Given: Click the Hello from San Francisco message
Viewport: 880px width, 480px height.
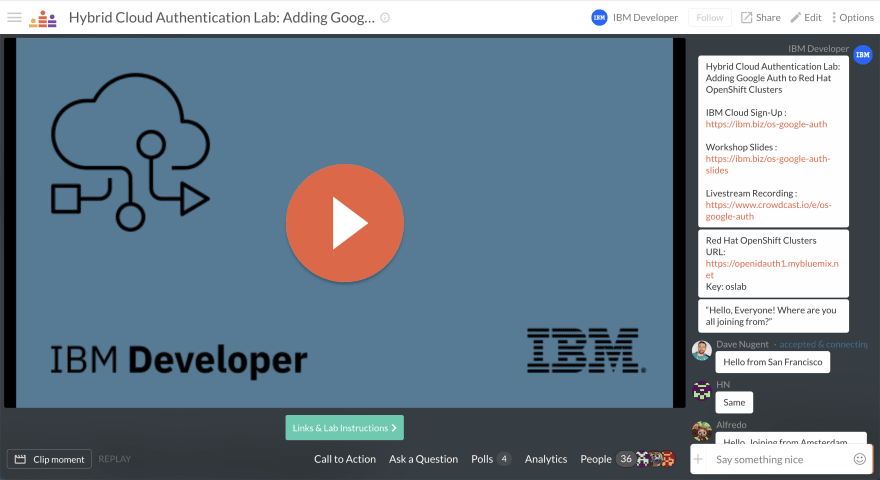Looking at the screenshot, I should point(772,362).
